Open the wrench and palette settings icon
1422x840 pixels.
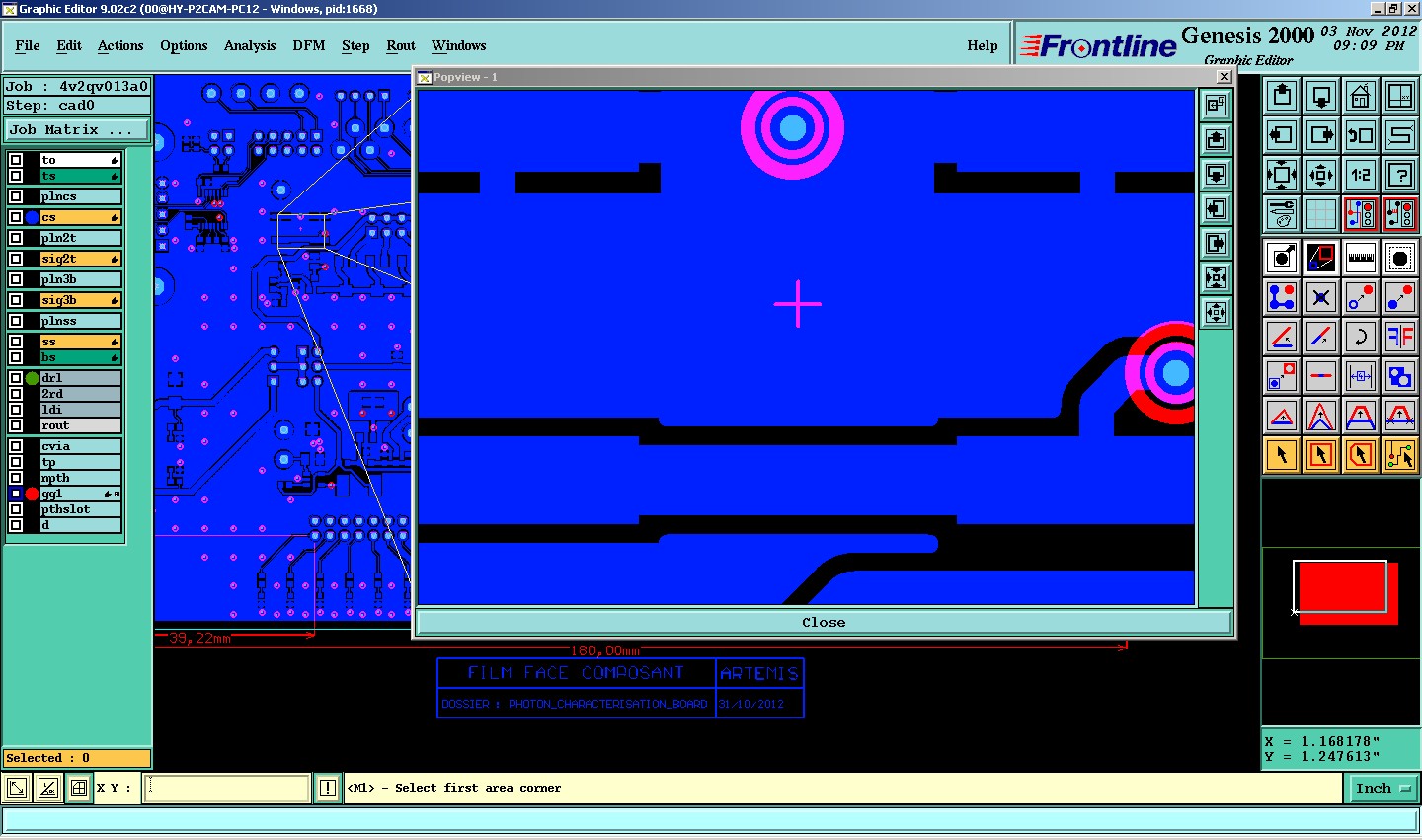pos(1282,214)
